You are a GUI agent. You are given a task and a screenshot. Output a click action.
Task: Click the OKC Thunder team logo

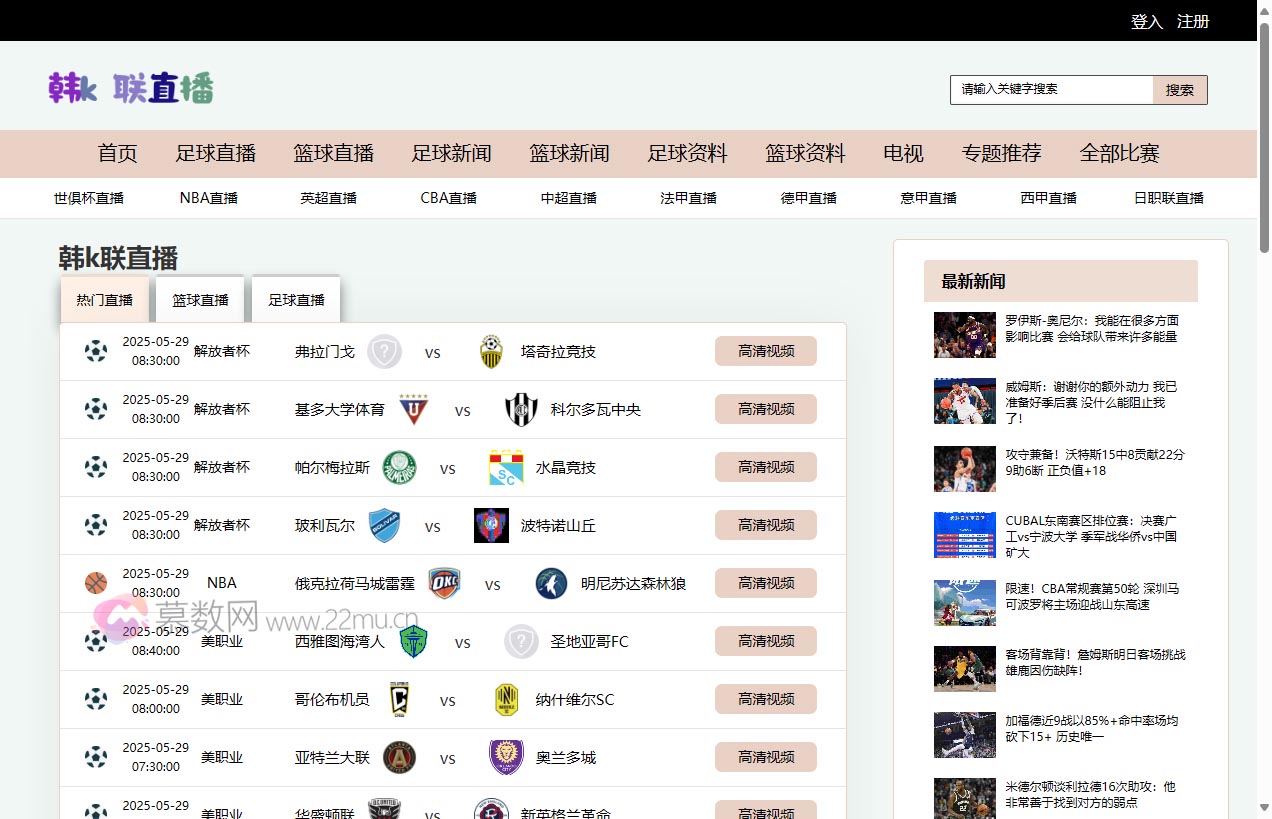point(445,583)
